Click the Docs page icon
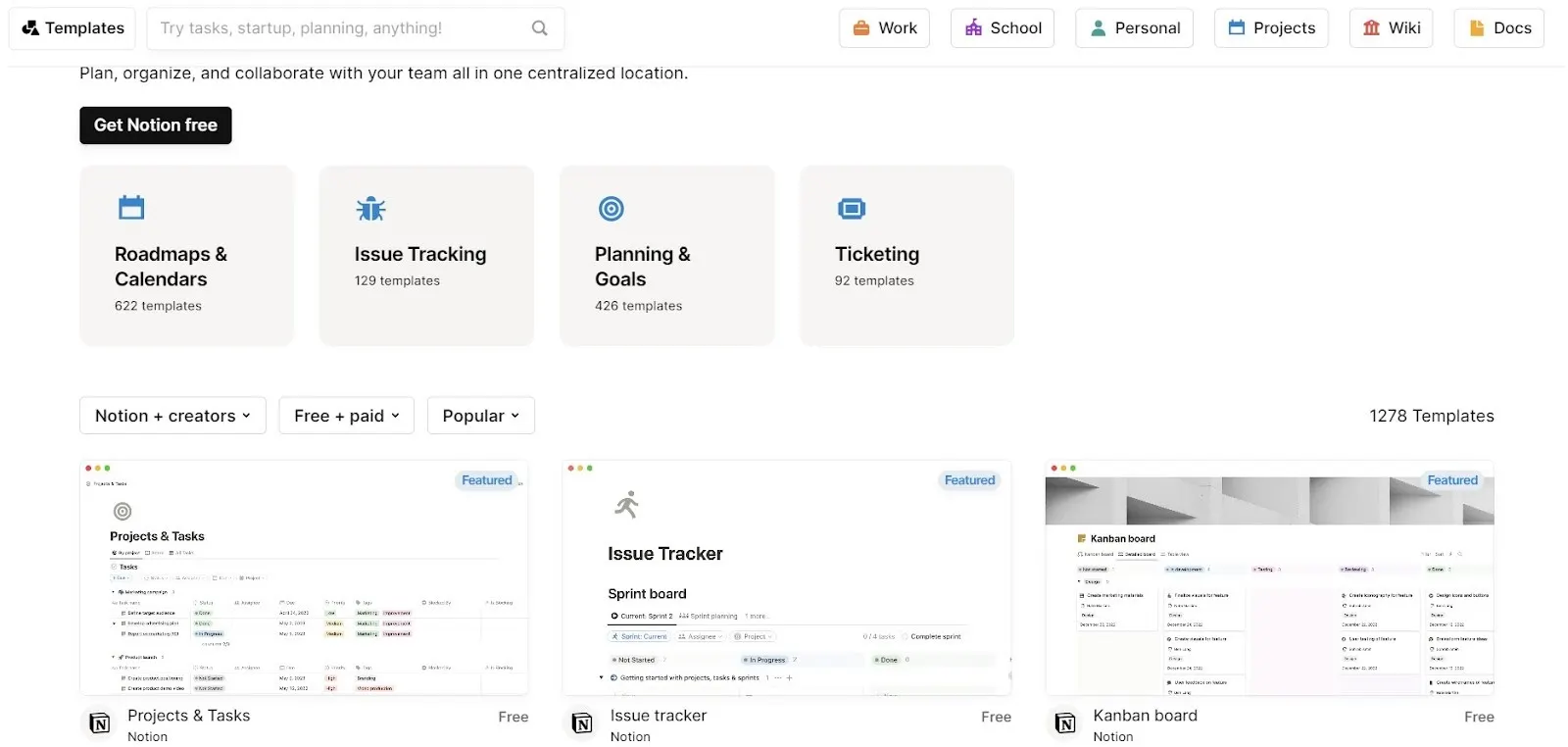Image resolution: width=1568 pixels, height=747 pixels. pyautogui.click(x=1477, y=28)
